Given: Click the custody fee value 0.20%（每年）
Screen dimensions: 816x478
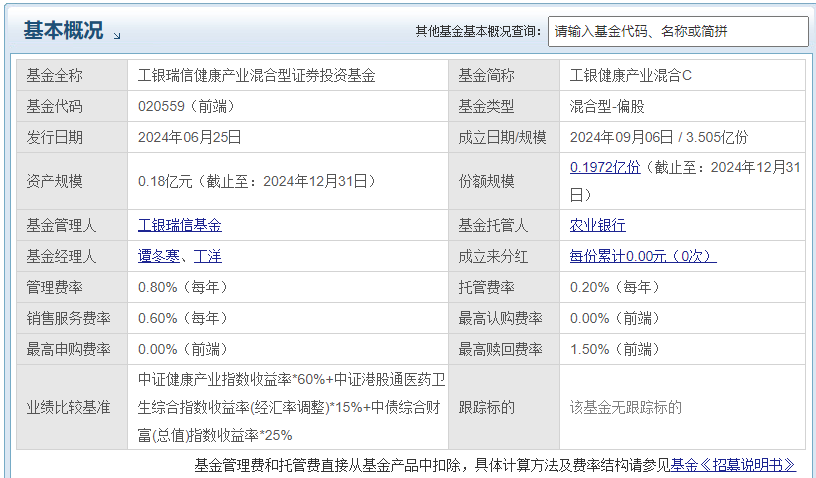Looking at the screenshot, I should click(x=615, y=287).
